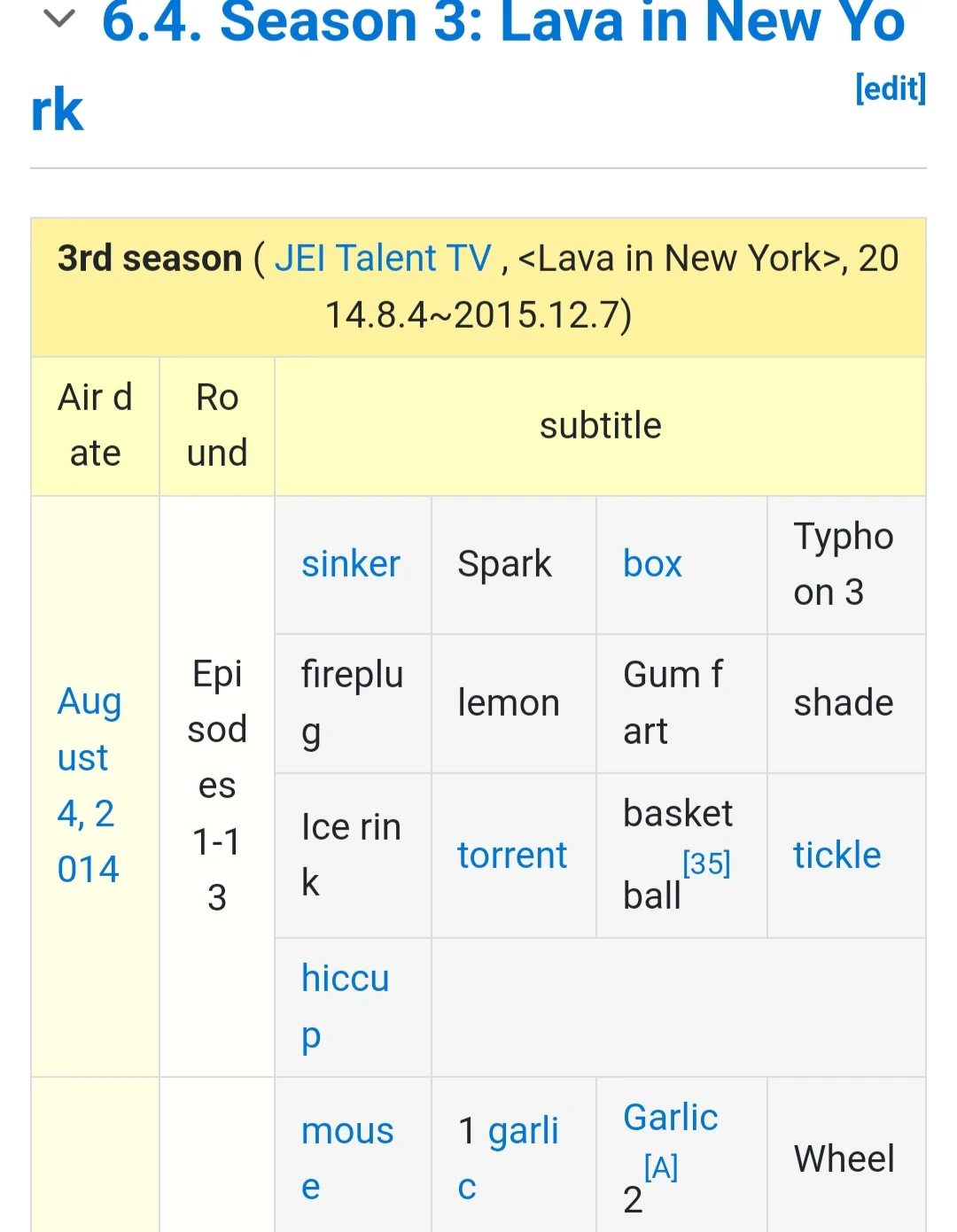Open the mouse episode link
The width and height of the screenshot is (957, 1232).
click(x=346, y=1158)
